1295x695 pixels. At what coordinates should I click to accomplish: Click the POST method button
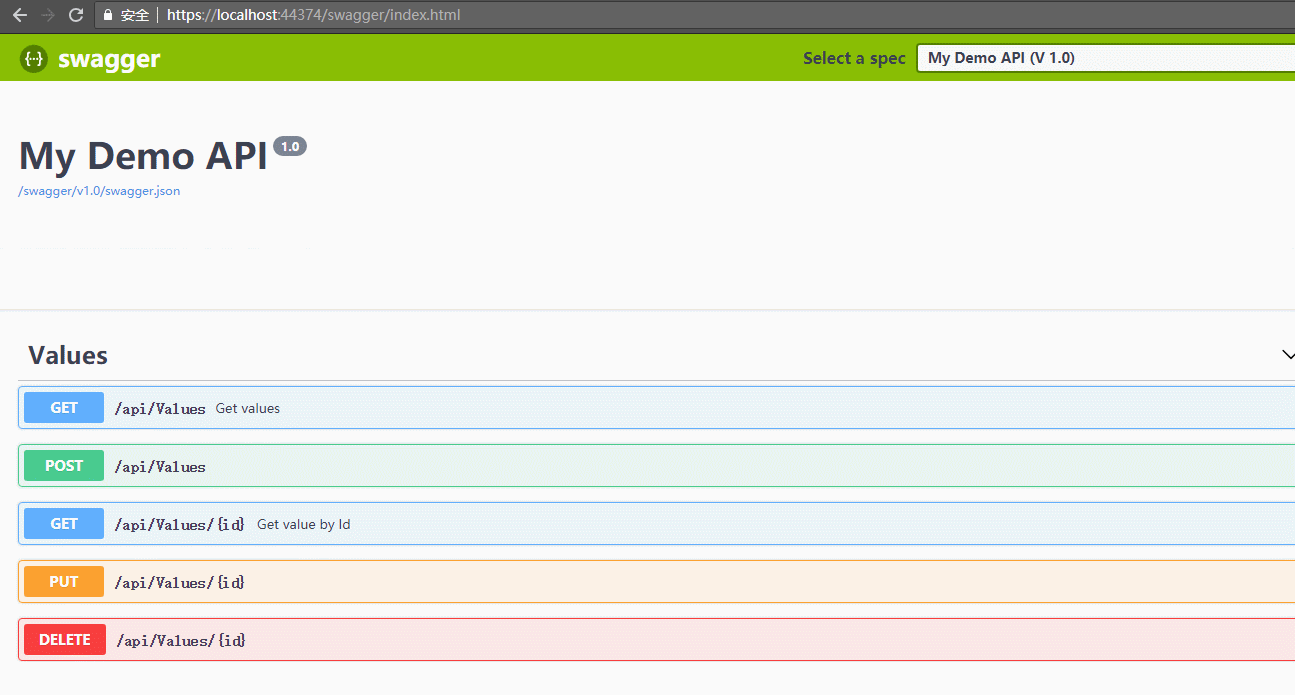(x=64, y=466)
